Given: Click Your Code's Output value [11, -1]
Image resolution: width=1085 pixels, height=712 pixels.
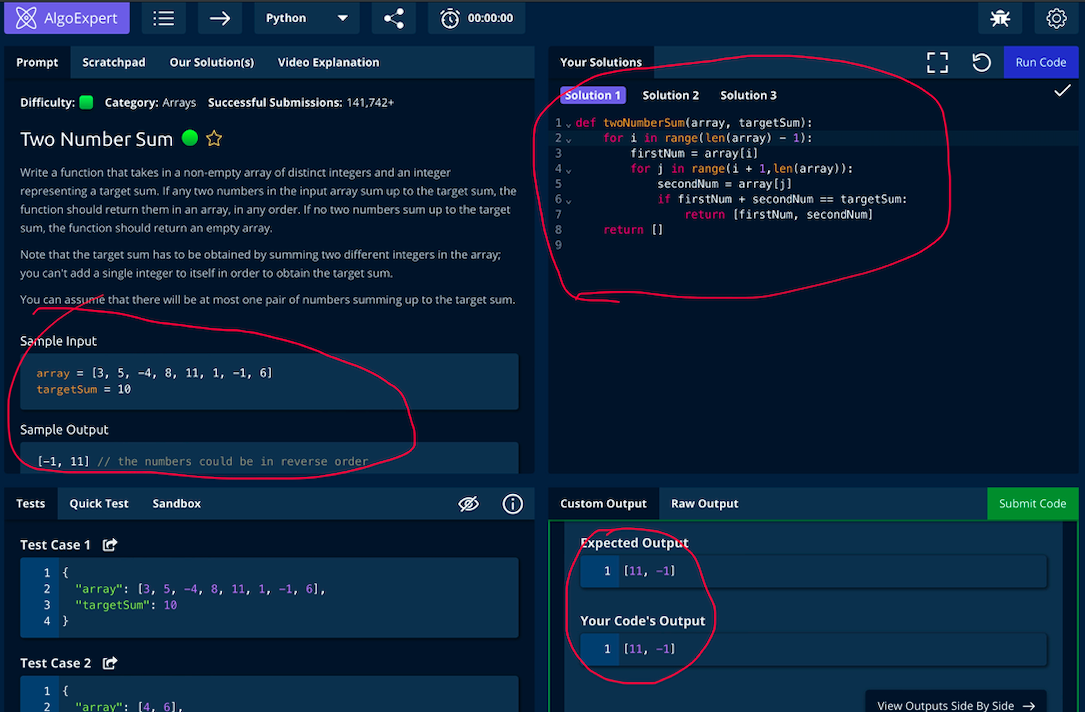Looking at the screenshot, I should (649, 649).
